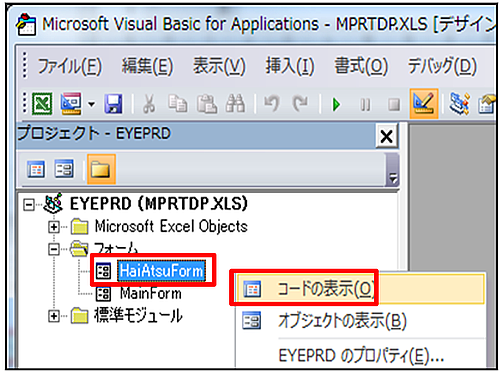The width and height of the screenshot is (500, 371).
Task: Save the project with floppy icon
Action: pos(113,104)
